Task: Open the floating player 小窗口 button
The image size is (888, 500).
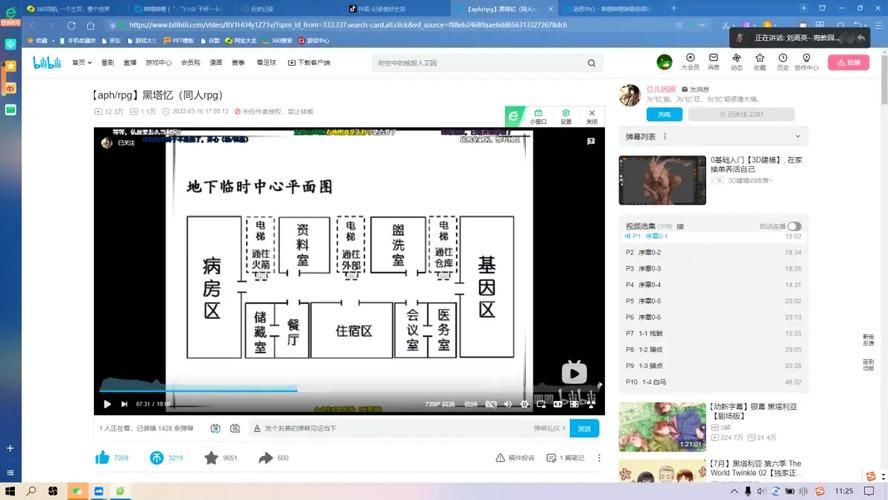Action: [x=538, y=116]
